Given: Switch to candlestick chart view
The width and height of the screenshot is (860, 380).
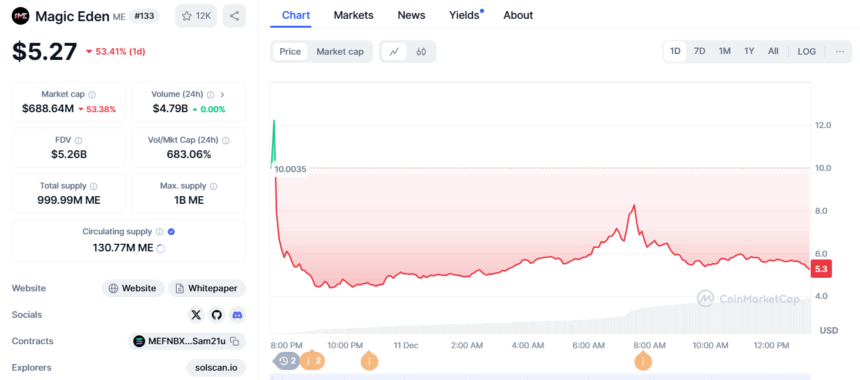Looking at the screenshot, I should point(421,52).
